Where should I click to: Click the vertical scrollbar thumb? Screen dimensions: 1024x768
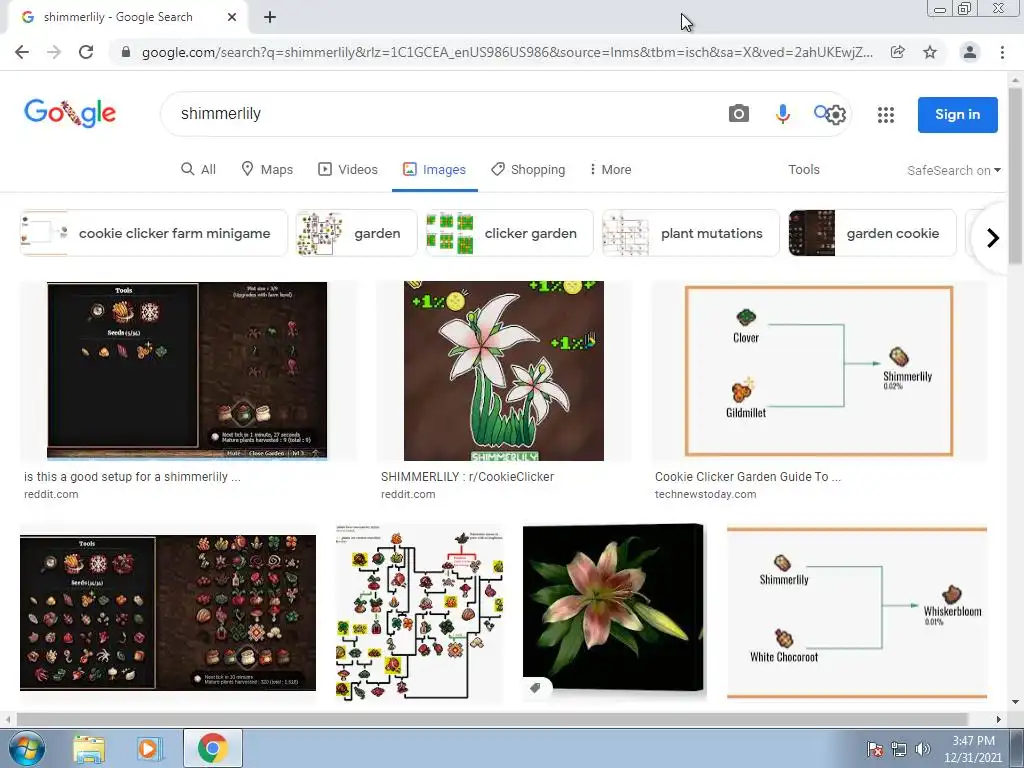tap(1015, 176)
